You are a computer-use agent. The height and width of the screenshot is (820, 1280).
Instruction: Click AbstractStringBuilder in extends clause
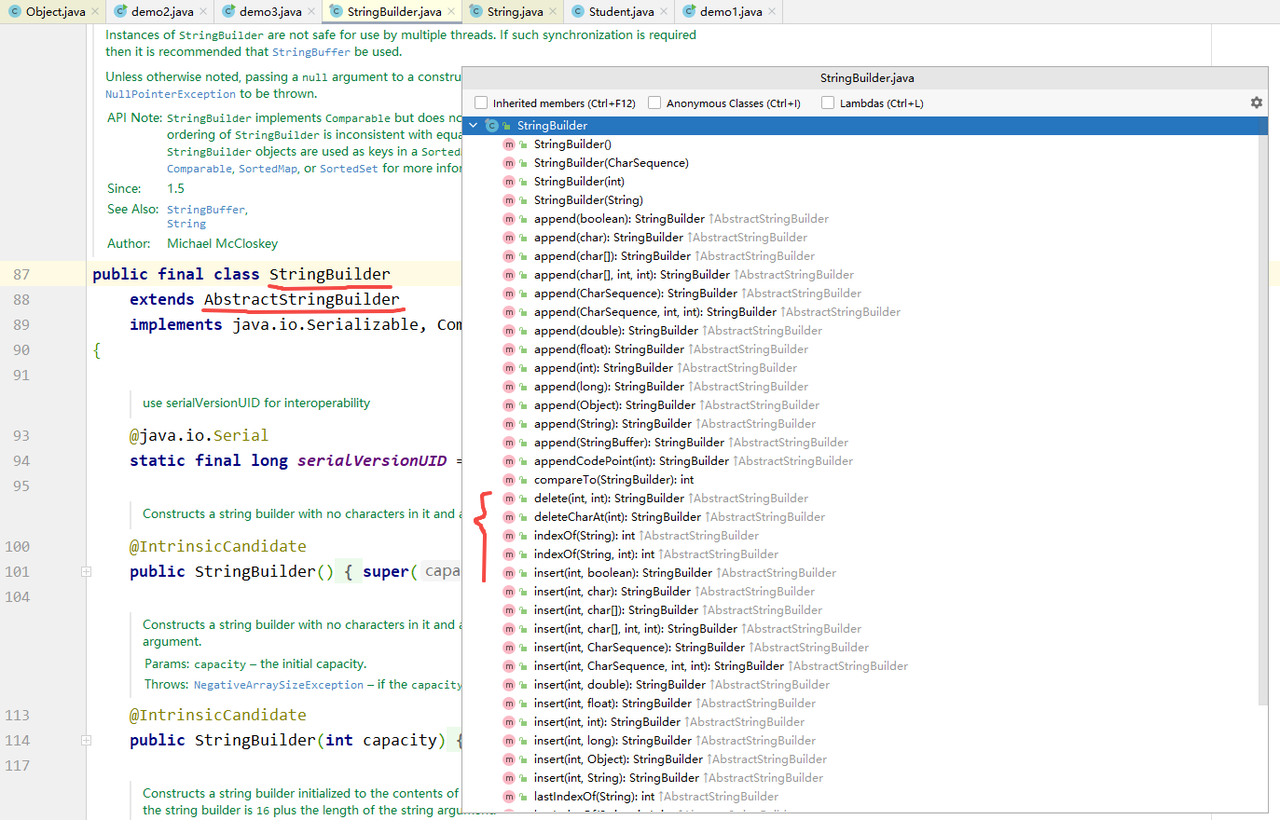(x=302, y=300)
